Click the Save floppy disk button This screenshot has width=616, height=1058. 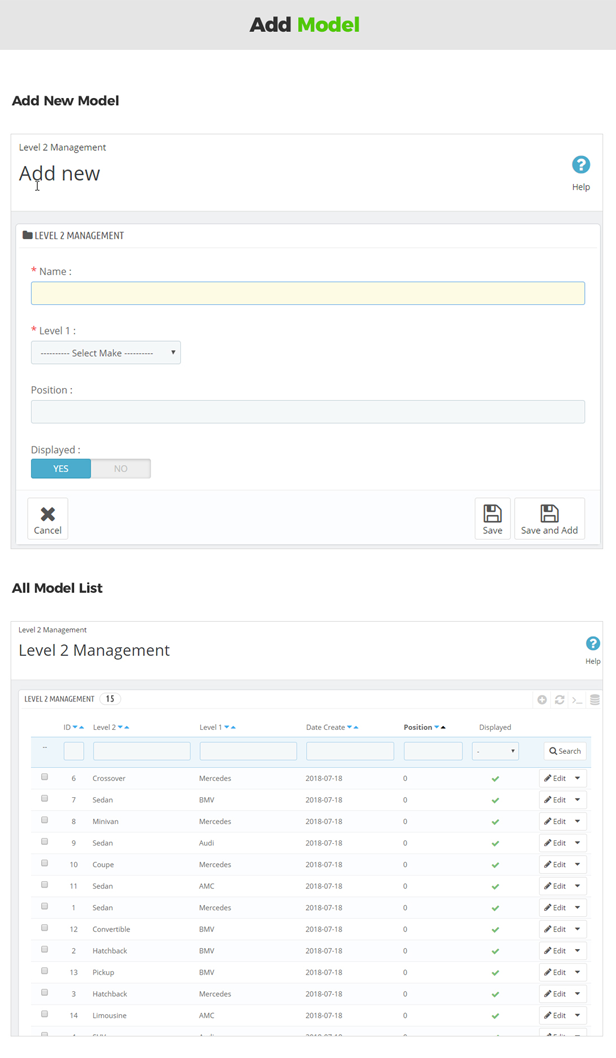click(x=492, y=519)
